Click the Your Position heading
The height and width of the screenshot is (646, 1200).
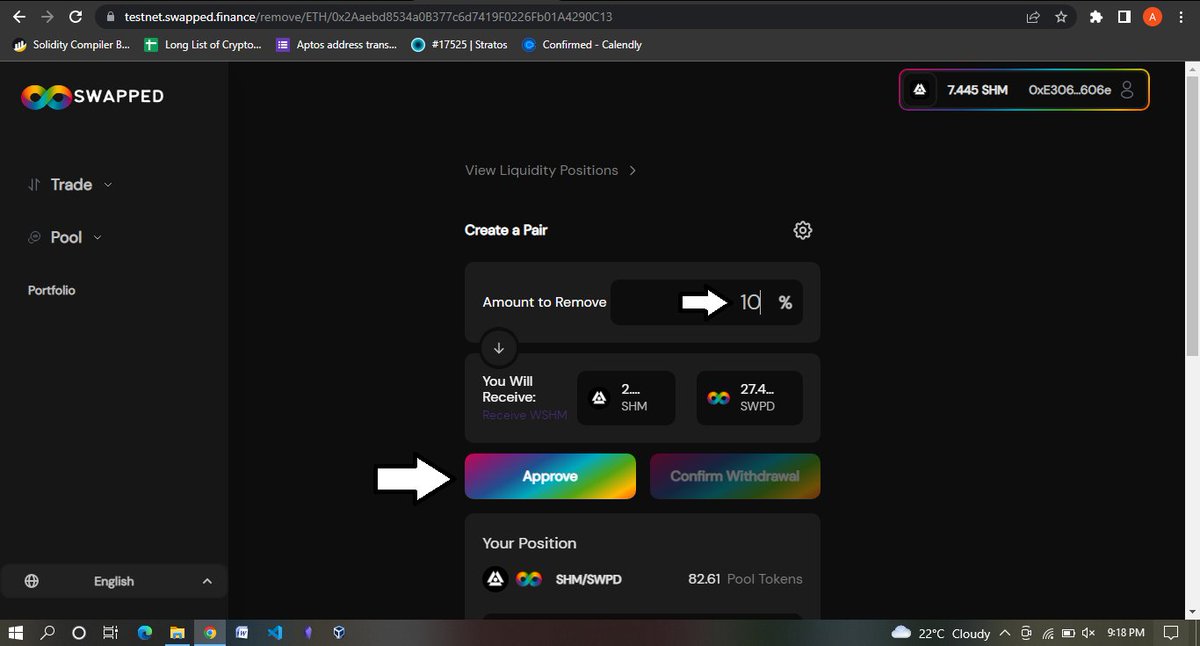tap(529, 543)
